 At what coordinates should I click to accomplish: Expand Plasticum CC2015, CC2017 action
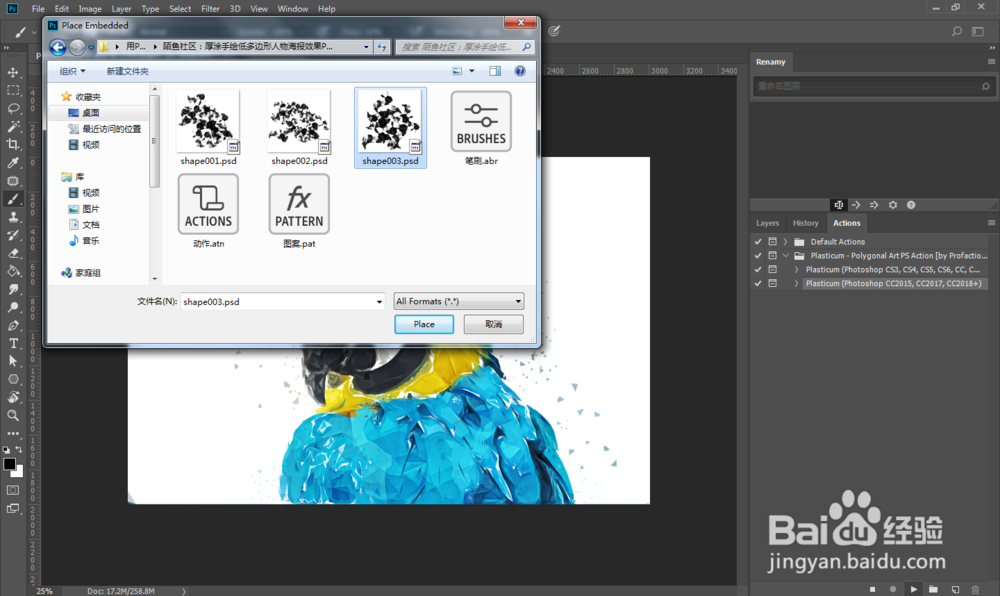click(x=797, y=284)
